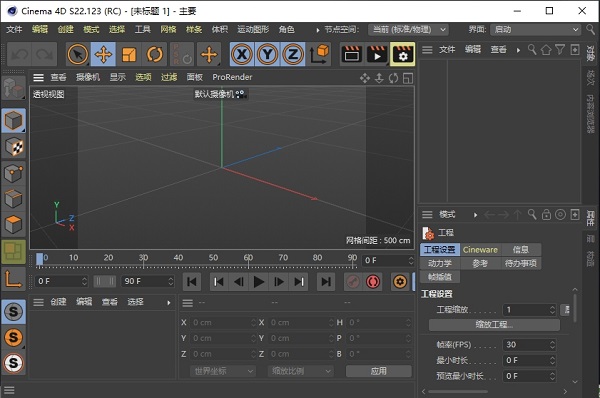Toggle the autokeying button left of record

[x=353, y=282]
